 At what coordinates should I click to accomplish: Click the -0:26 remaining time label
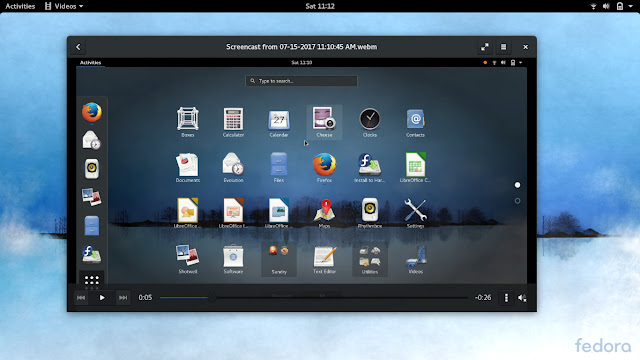[x=483, y=298]
